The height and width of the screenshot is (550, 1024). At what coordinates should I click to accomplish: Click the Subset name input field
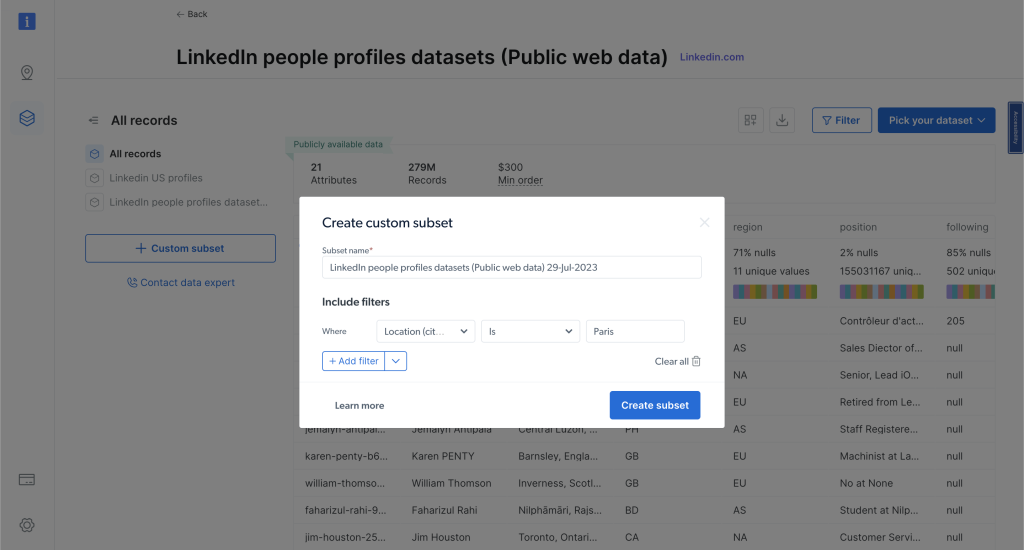[x=511, y=268]
